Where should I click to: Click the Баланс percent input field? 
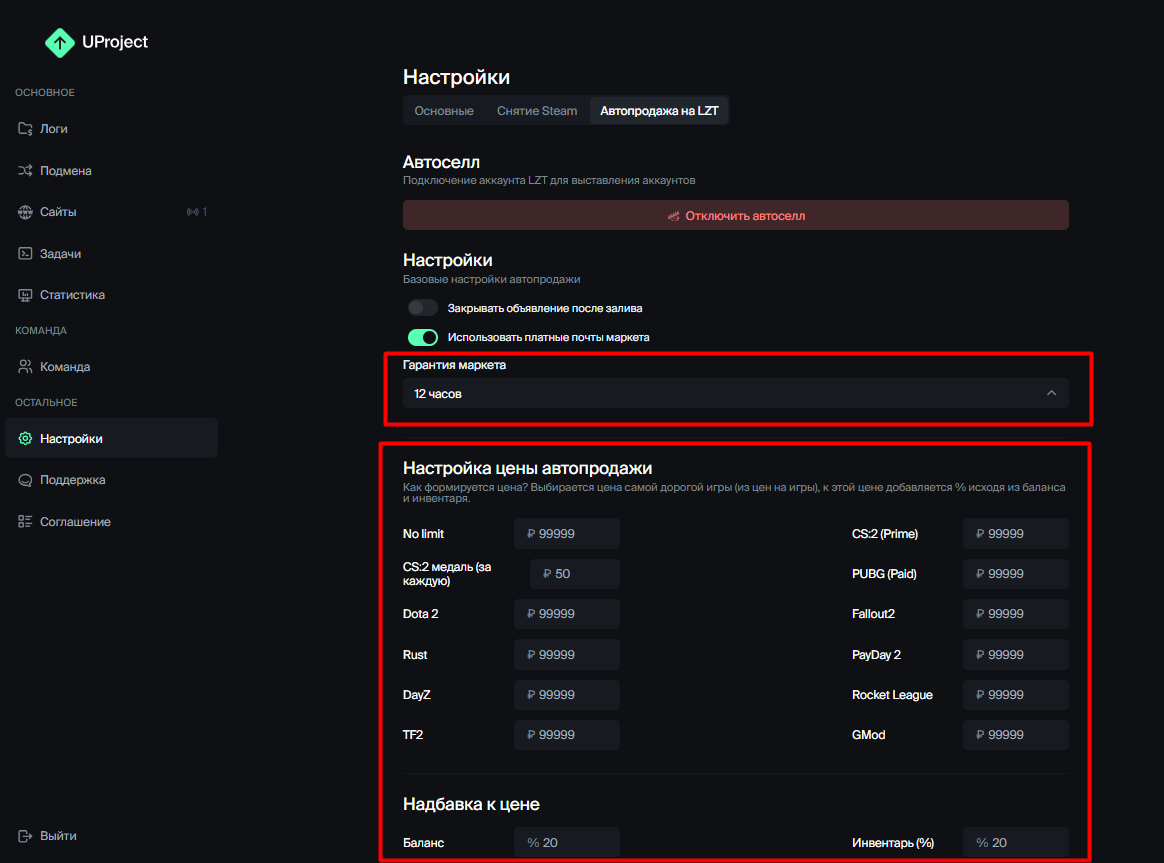tap(567, 843)
